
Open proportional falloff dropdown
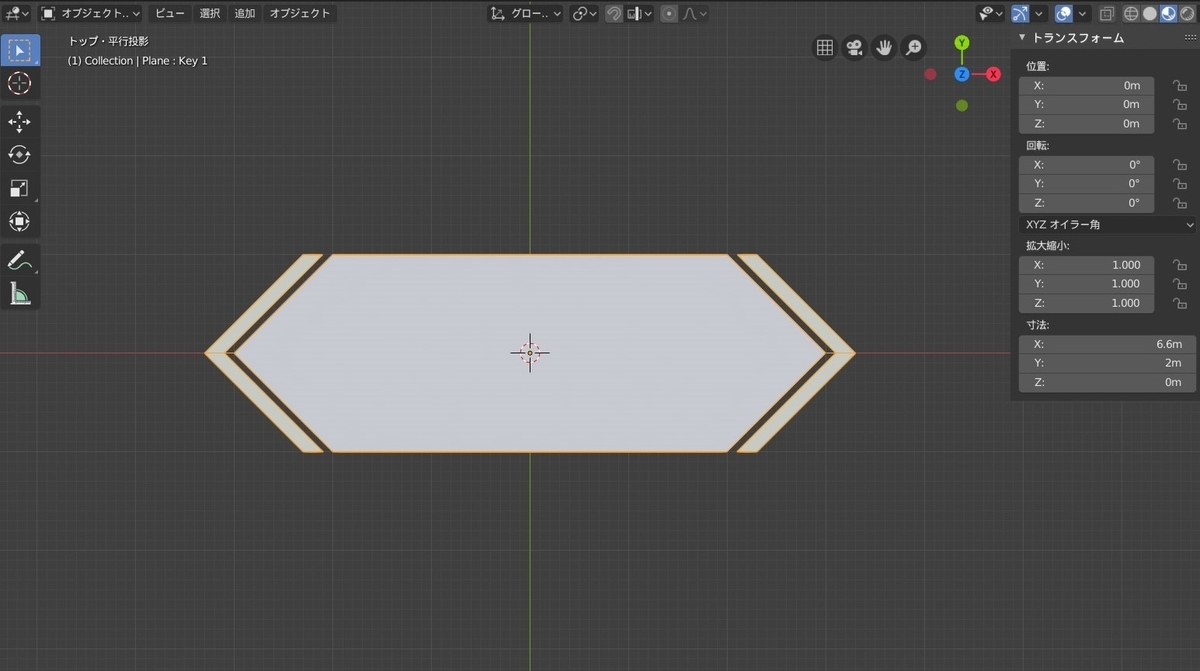(x=694, y=14)
